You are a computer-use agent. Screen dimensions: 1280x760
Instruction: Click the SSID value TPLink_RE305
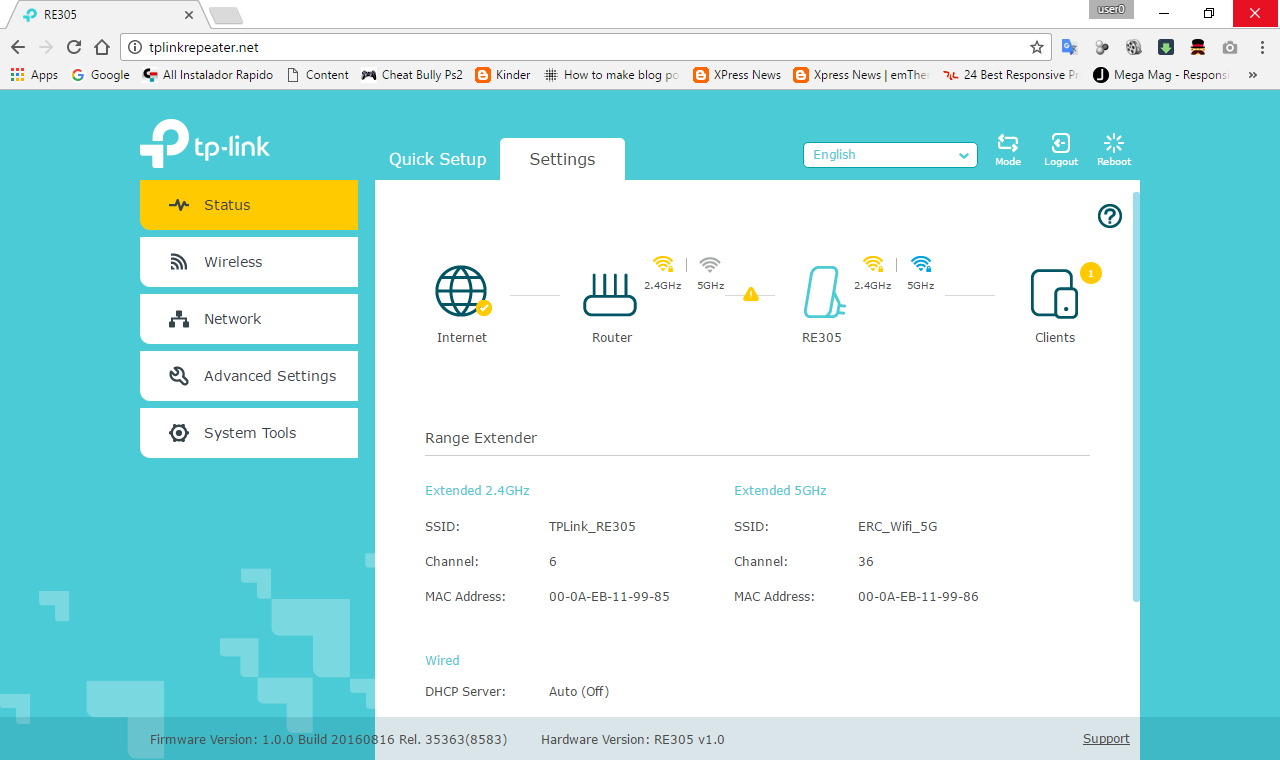click(x=592, y=526)
